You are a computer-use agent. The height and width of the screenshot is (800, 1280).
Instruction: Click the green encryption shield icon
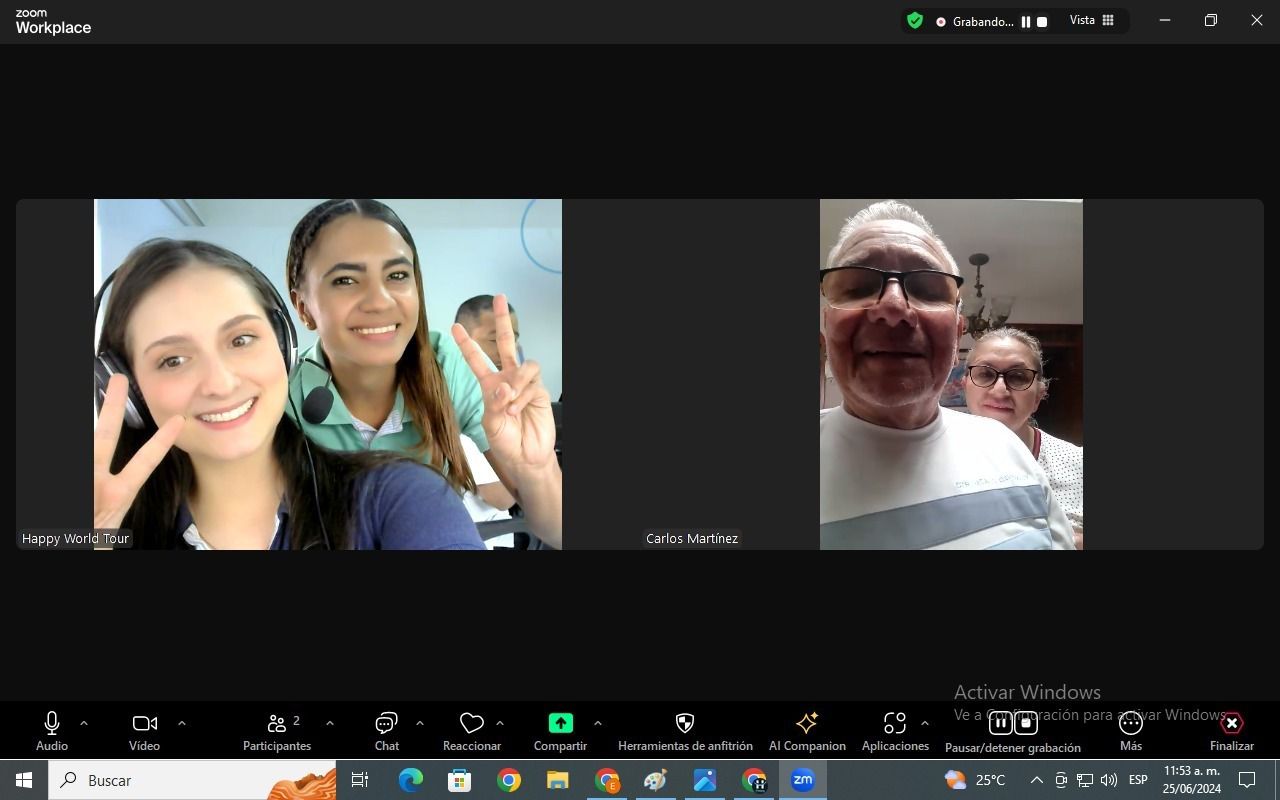click(x=915, y=20)
